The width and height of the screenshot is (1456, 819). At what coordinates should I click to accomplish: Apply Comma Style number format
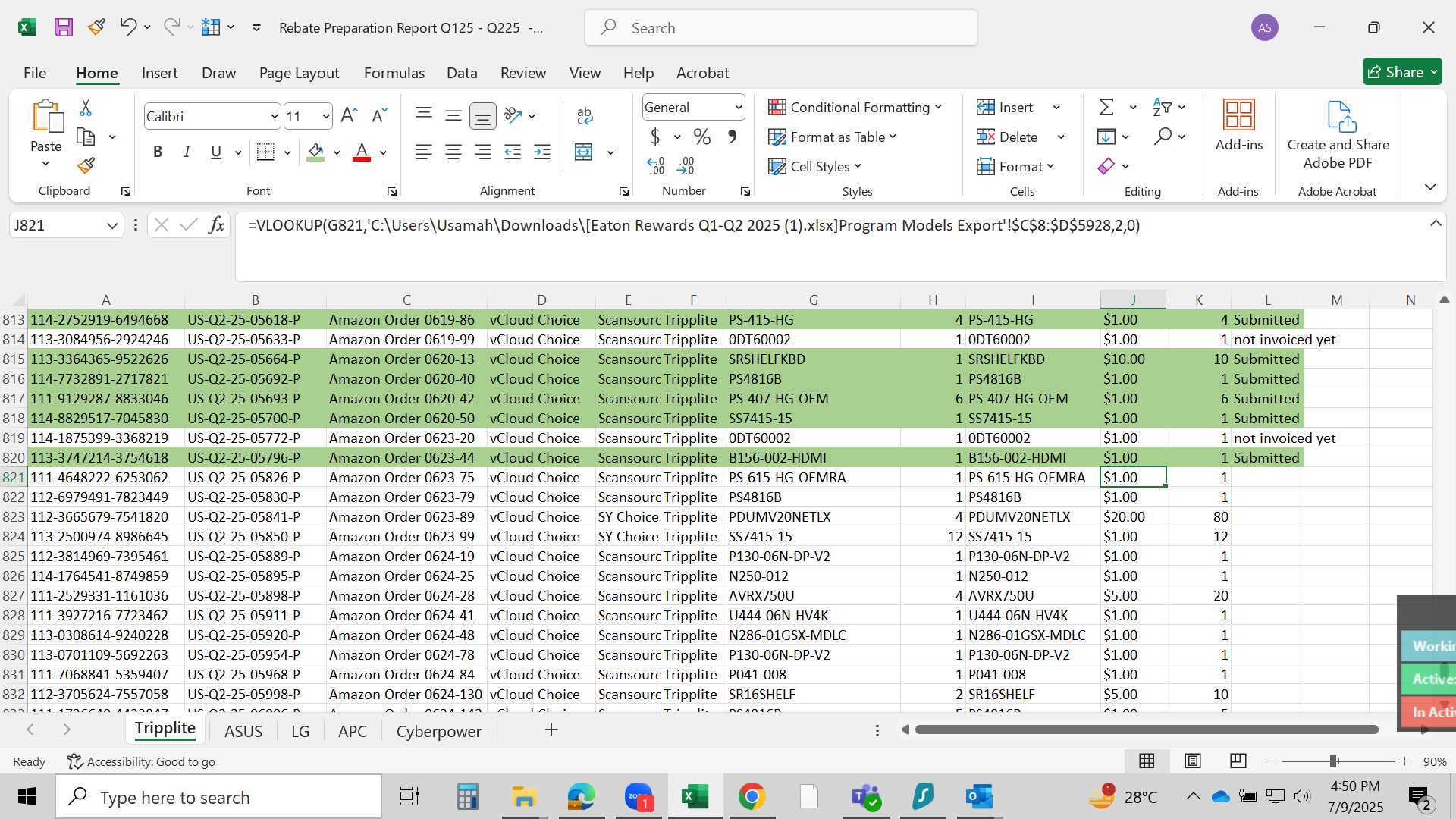pos(732,136)
